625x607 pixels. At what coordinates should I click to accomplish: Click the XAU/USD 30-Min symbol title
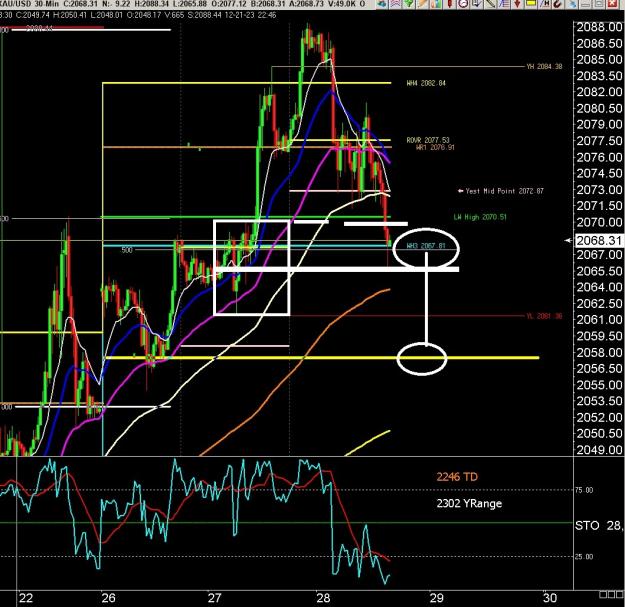[x=28, y=4]
